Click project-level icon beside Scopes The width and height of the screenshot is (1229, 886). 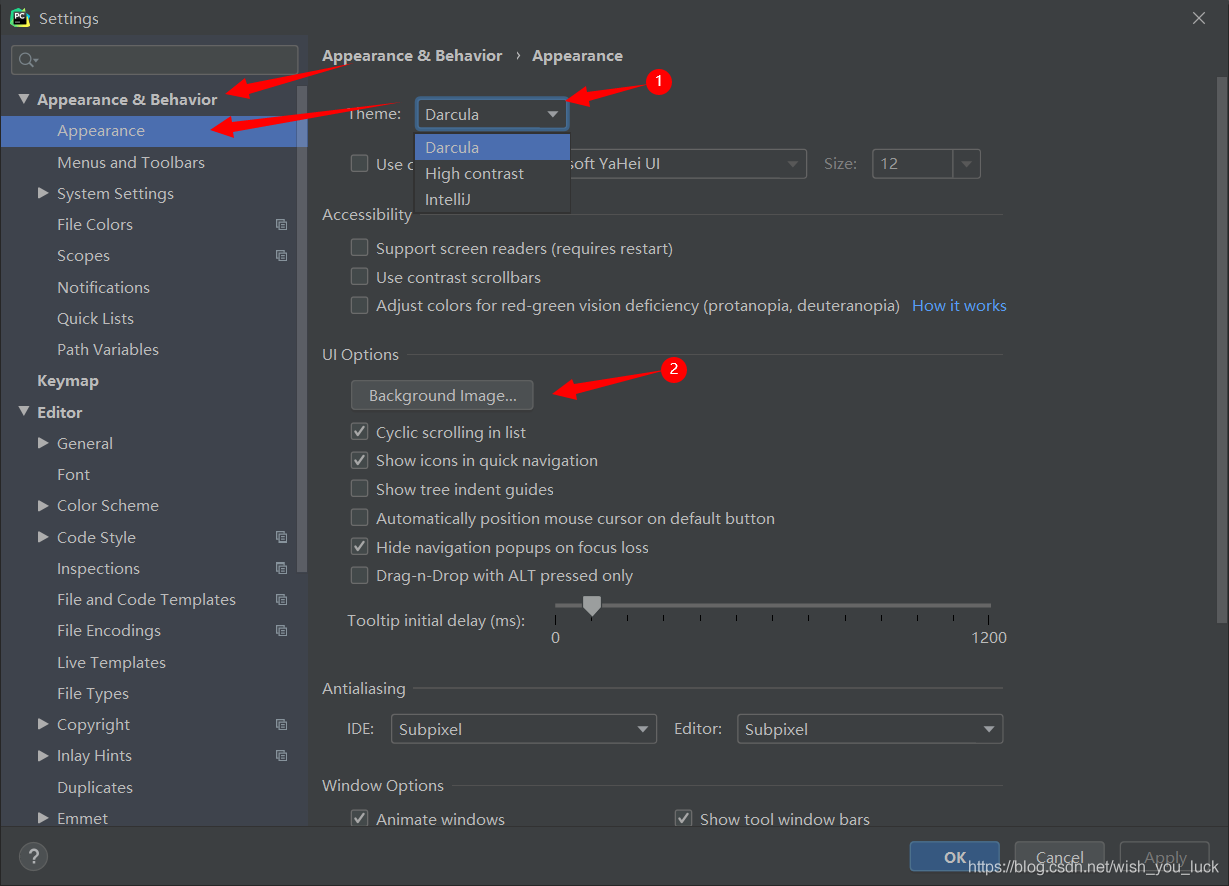pos(281,256)
